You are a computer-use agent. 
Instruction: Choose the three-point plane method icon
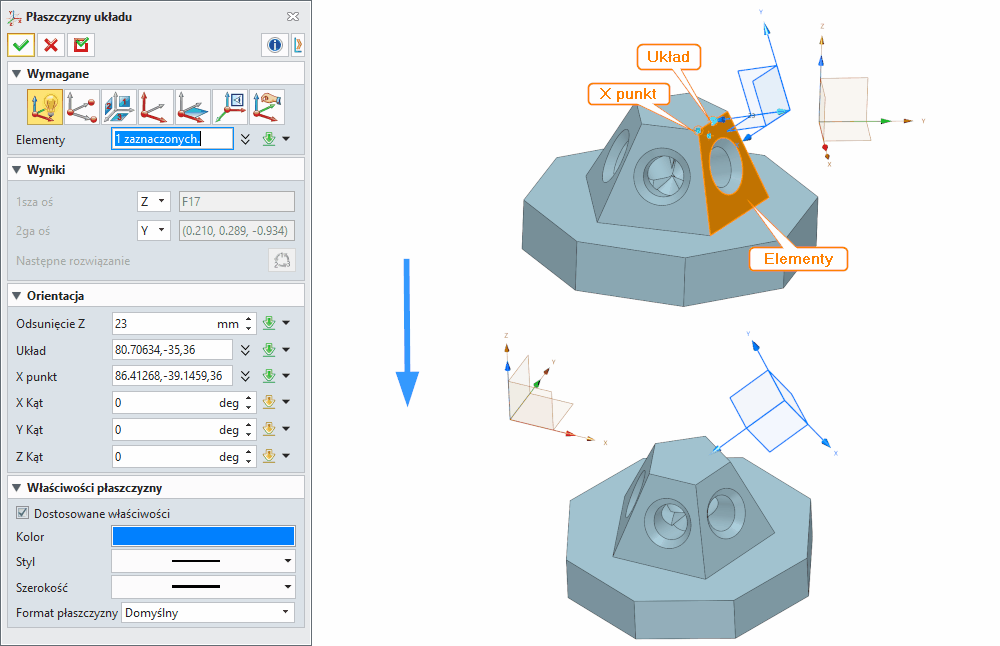point(82,106)
